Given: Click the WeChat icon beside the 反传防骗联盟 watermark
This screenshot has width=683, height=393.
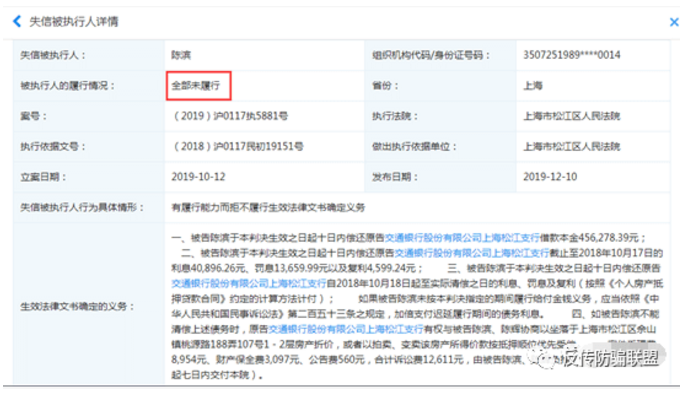Looking at the screenshot, I should click(544, 359).
